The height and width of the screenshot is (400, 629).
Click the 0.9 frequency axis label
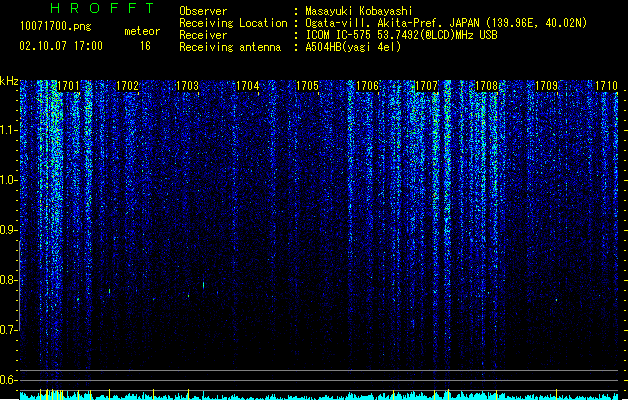8,230
